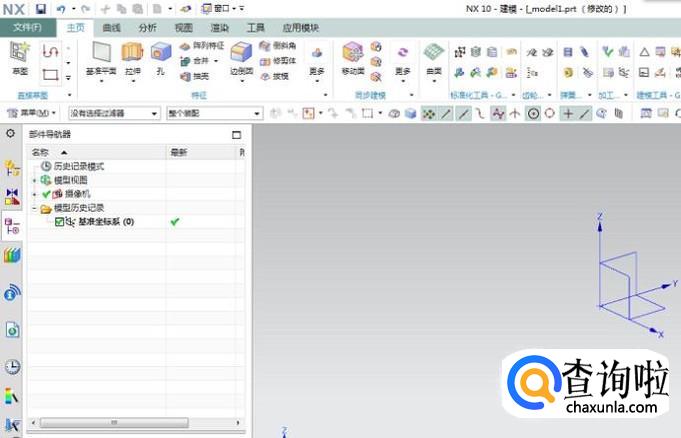This screenshot has height=438, width=681.
Task: Open the 文件(F) menu
Action: pyautogui.click(x=27, y=28)
